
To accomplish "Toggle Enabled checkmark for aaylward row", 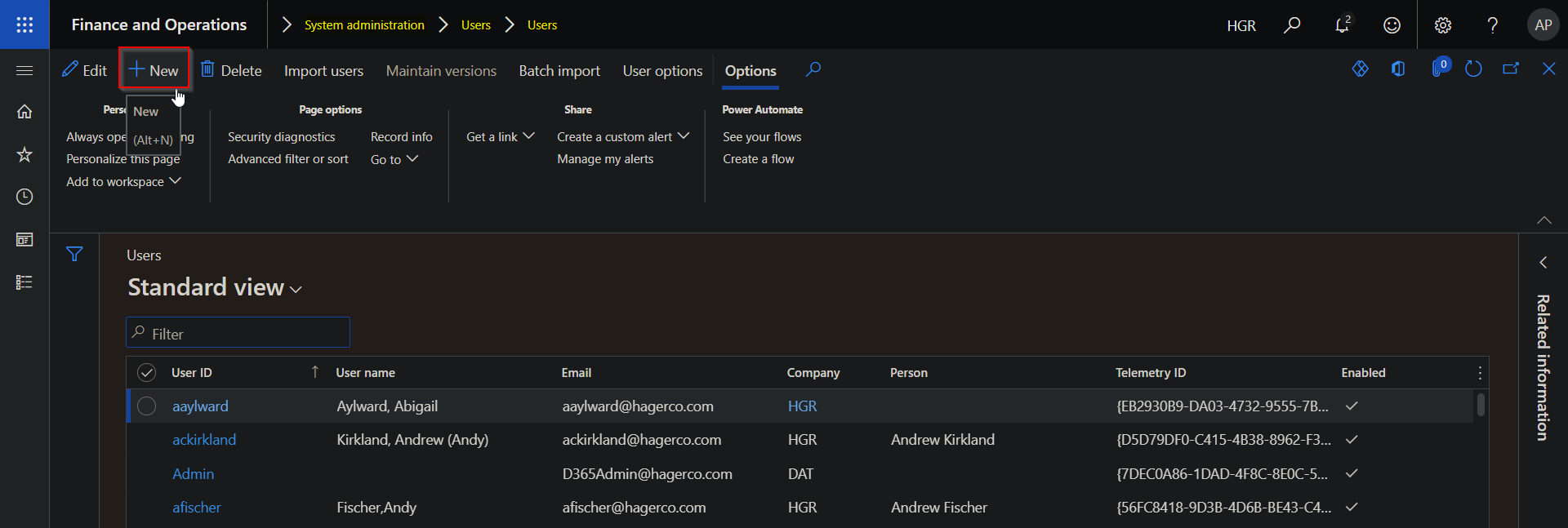I will (x=1352, y=406).
